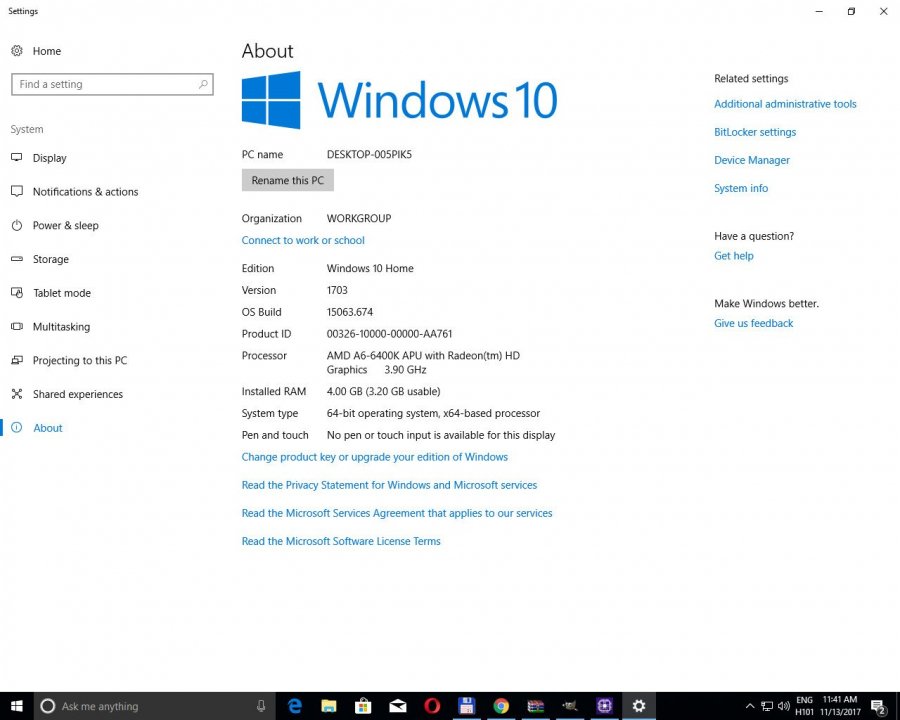Open Connect to work or school link
900x720 pixels.
tap(303, 241)
